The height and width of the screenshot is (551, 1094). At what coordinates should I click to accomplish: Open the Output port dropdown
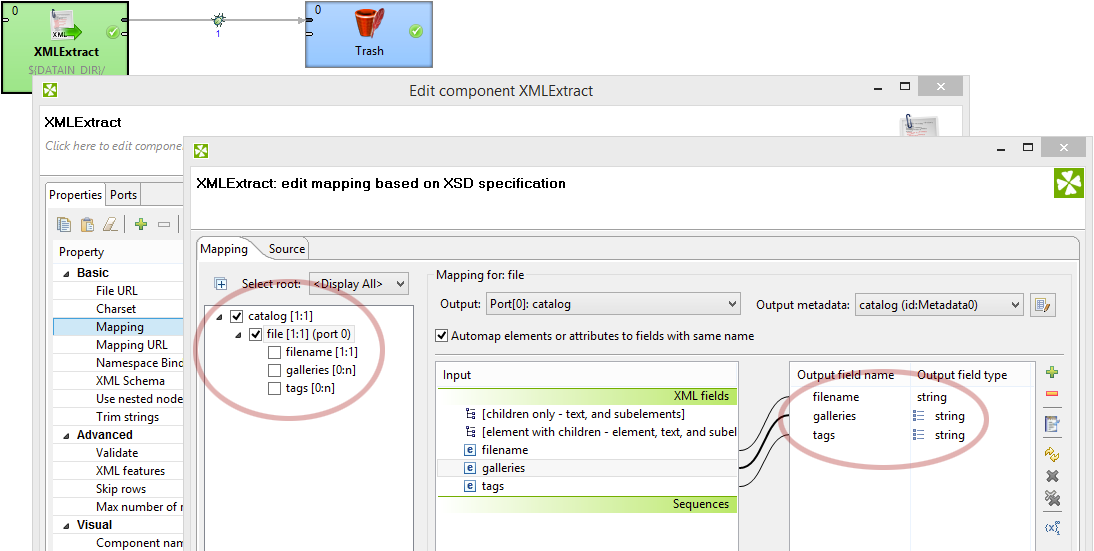[610, 304]
